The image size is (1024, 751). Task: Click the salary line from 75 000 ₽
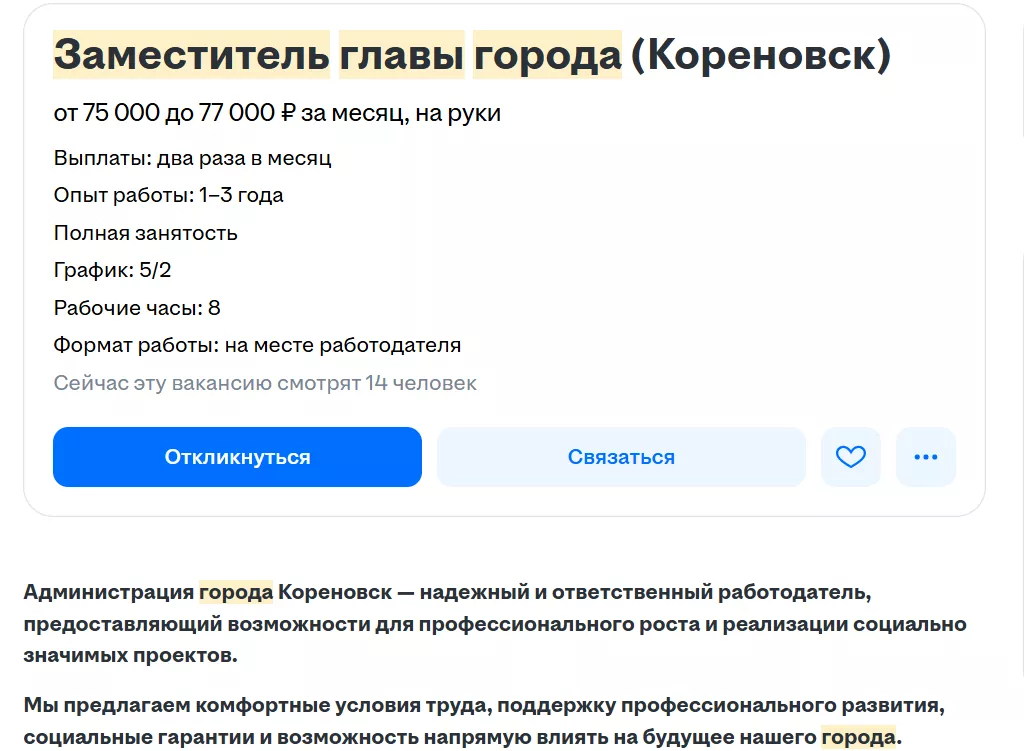coord(277,113)
